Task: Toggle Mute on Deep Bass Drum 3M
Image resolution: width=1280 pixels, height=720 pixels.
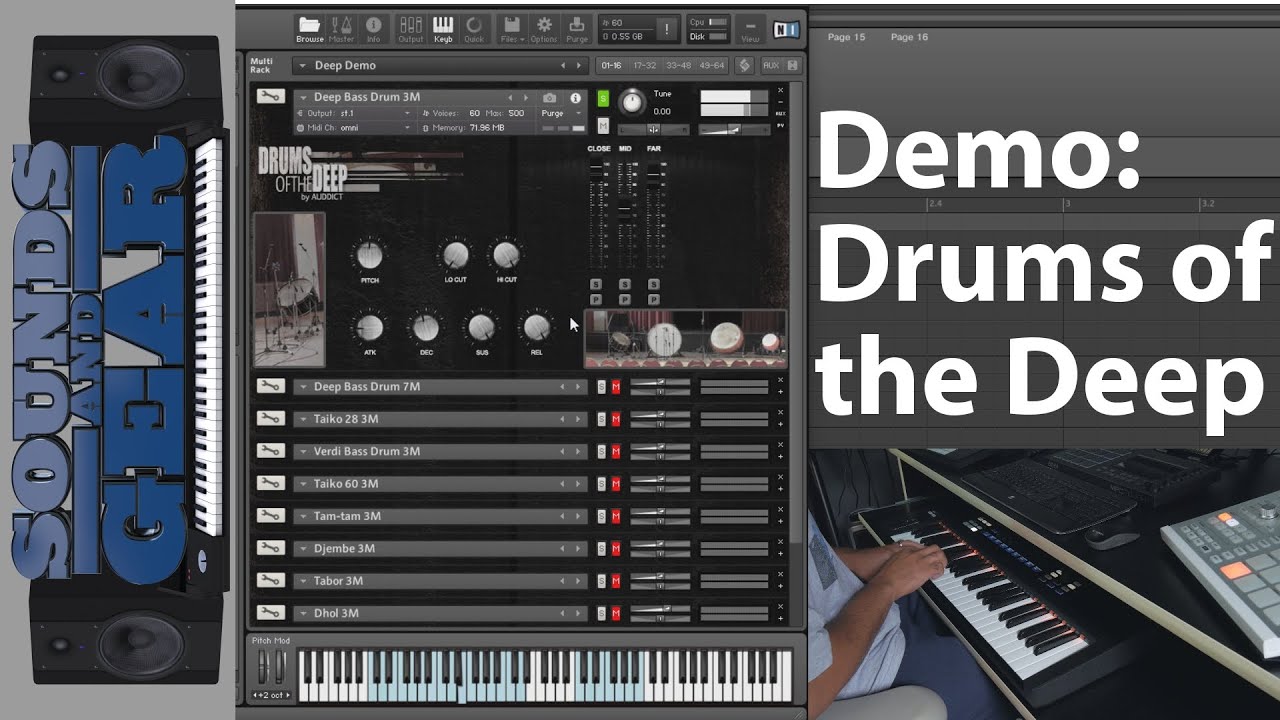Action: (x=603, y=125)
